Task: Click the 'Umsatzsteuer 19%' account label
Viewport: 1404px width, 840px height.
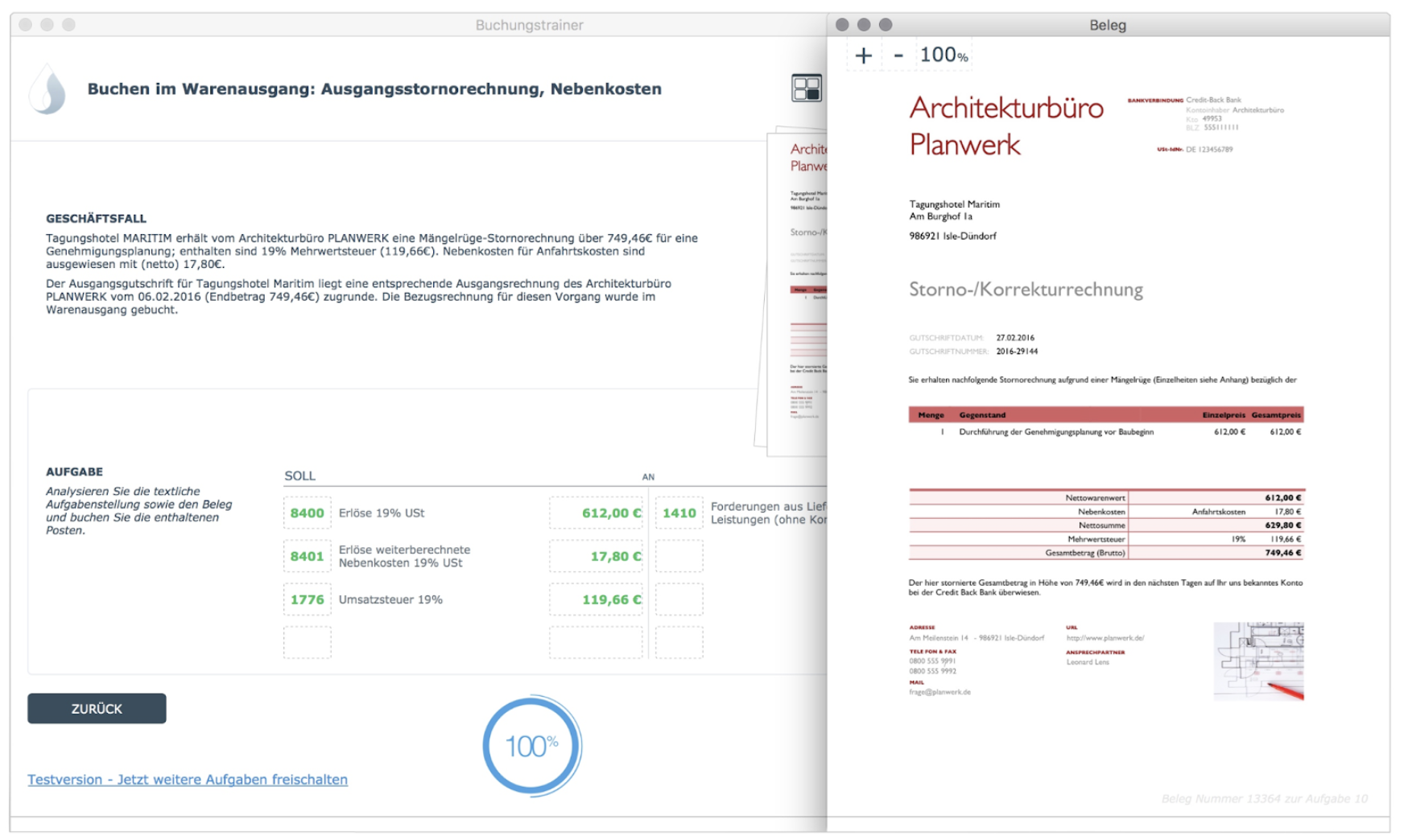Action: pyautogui.click(x=390, y=599)
